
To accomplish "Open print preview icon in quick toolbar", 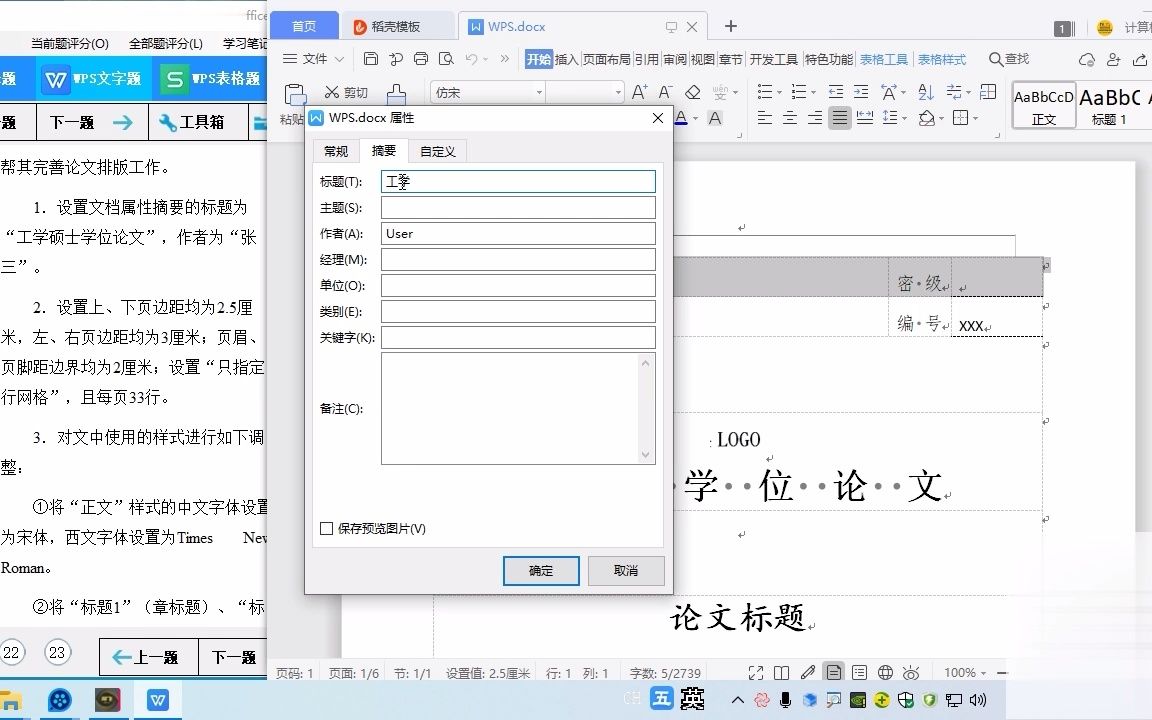I will (x=446, y=59).
